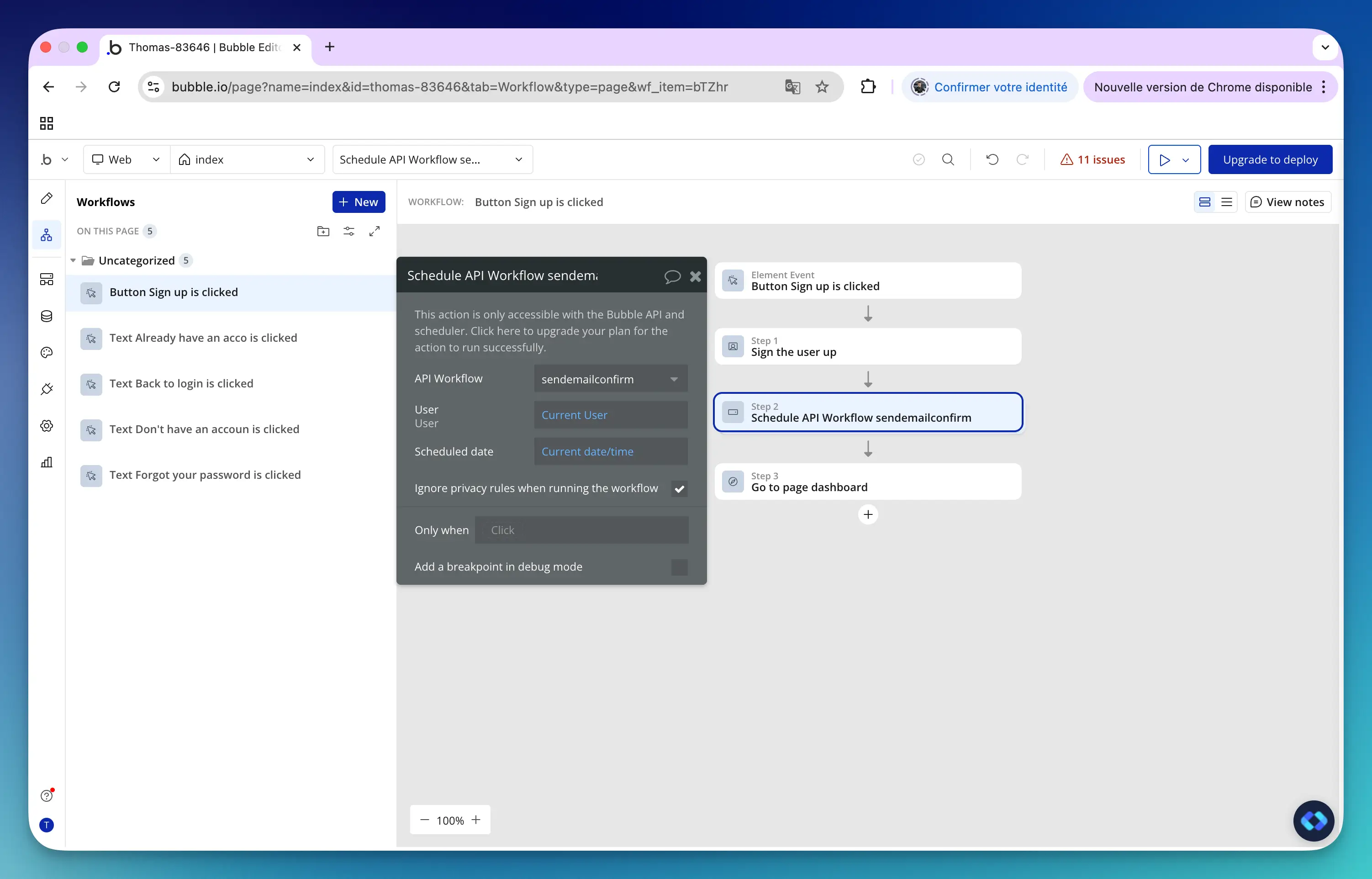1372x879 pixels.
Task: Select Button Sign up is clicked workflow
Action: (231, 293)
